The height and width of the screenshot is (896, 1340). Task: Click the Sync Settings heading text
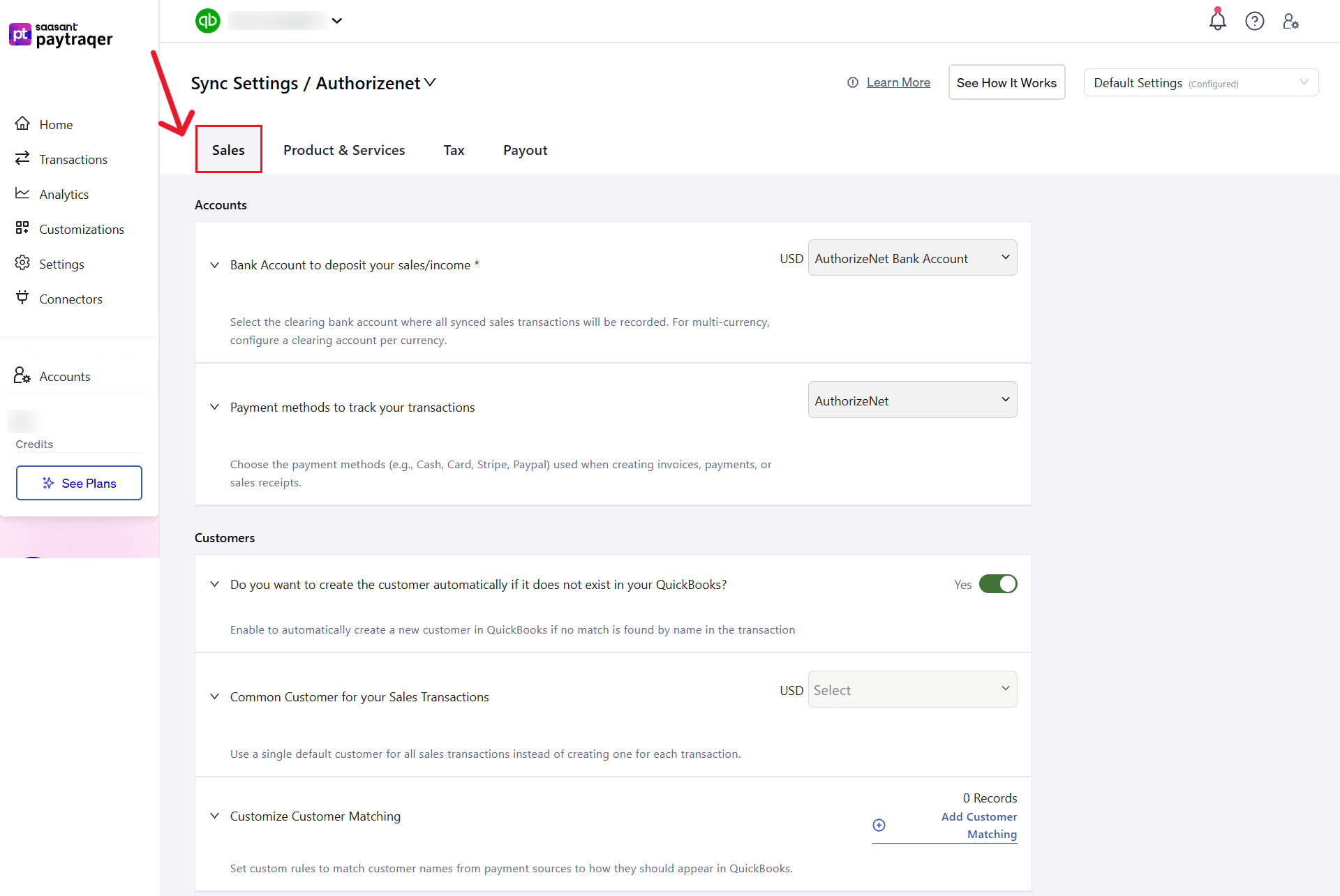pos(244,83)
